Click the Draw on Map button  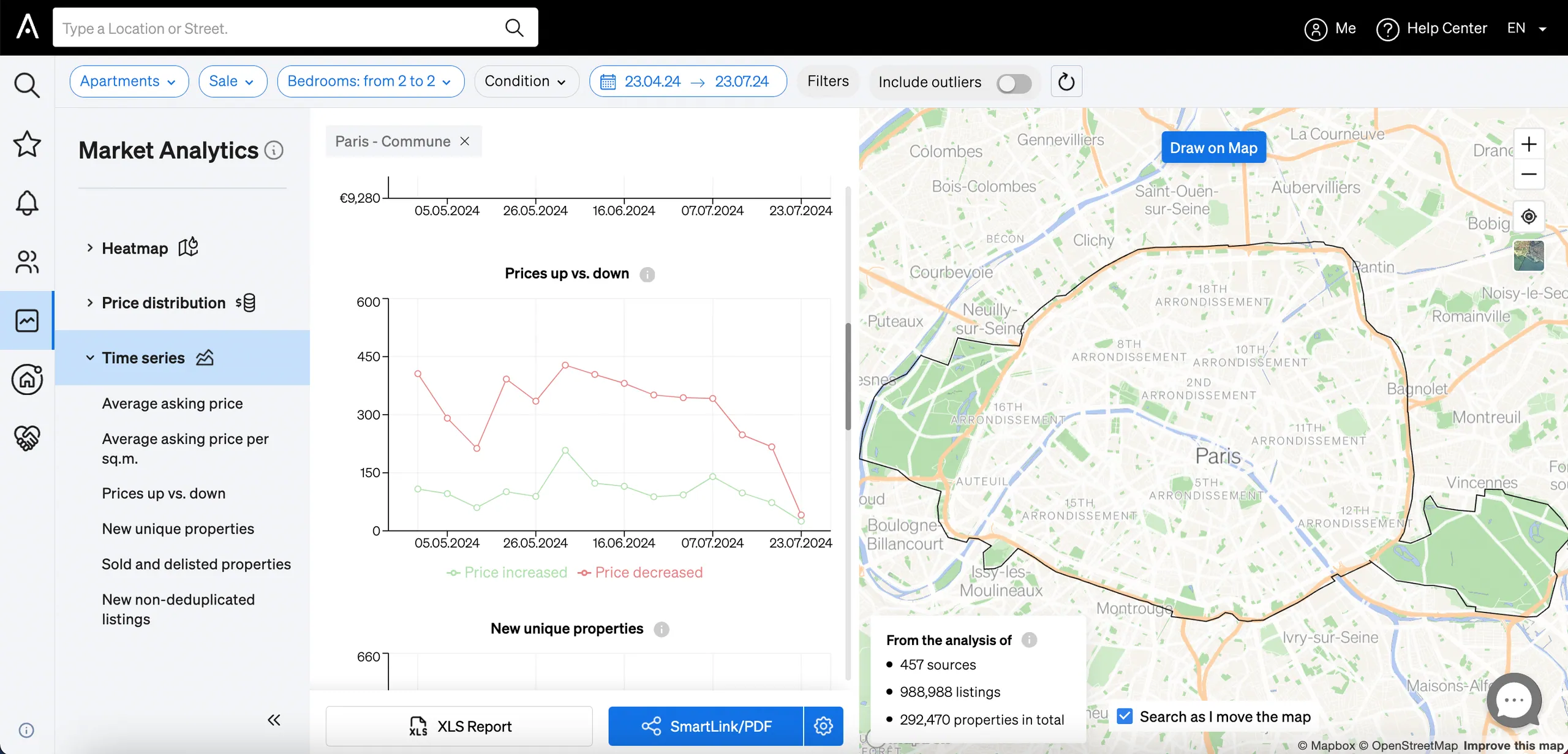click(x=1213, y=148)
